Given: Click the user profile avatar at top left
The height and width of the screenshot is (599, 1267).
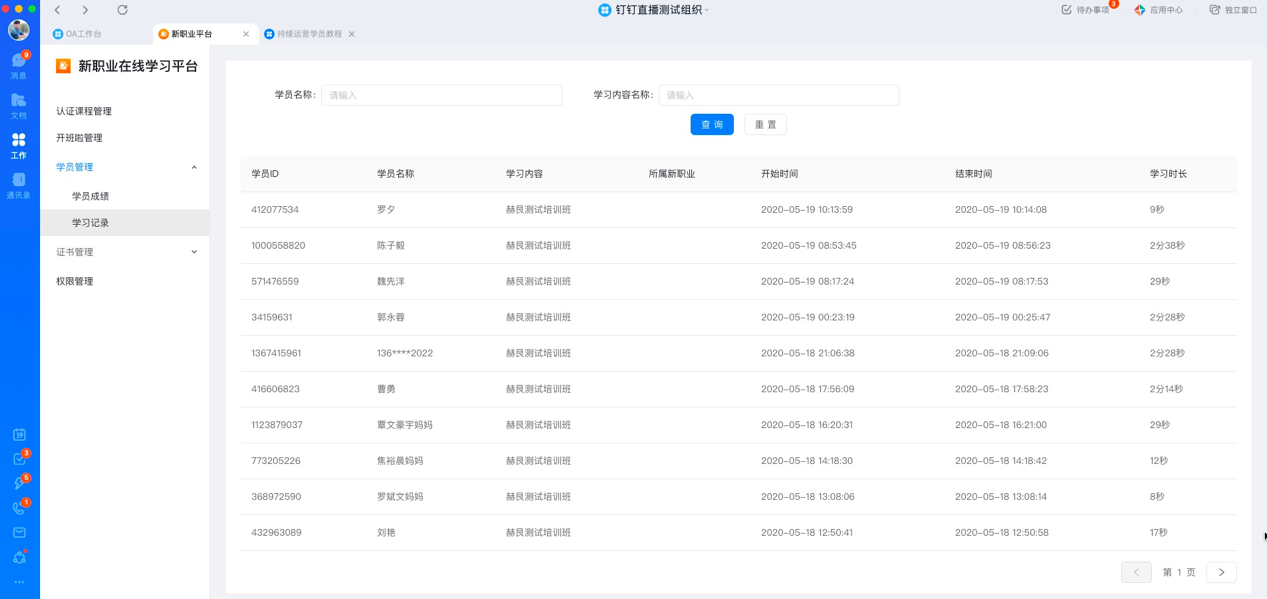Looking at the screenshot, I should (x=18, y=30).
